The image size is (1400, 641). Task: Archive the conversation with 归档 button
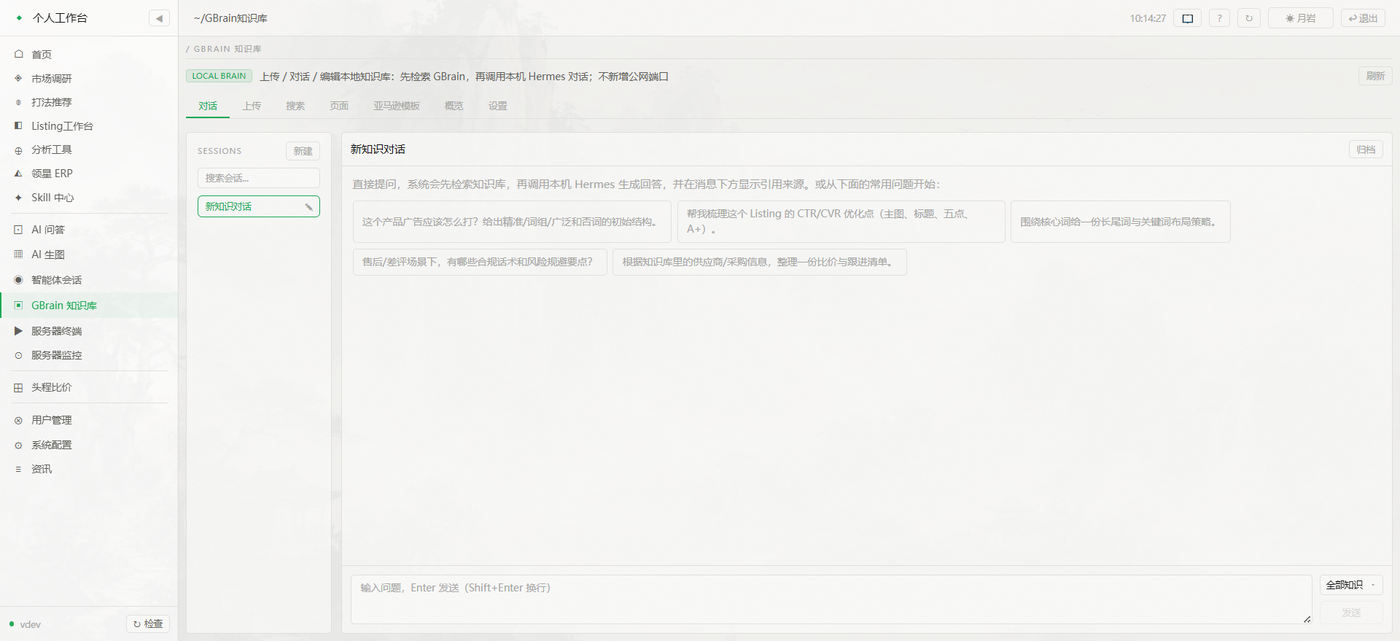(x=1366, y=149)
